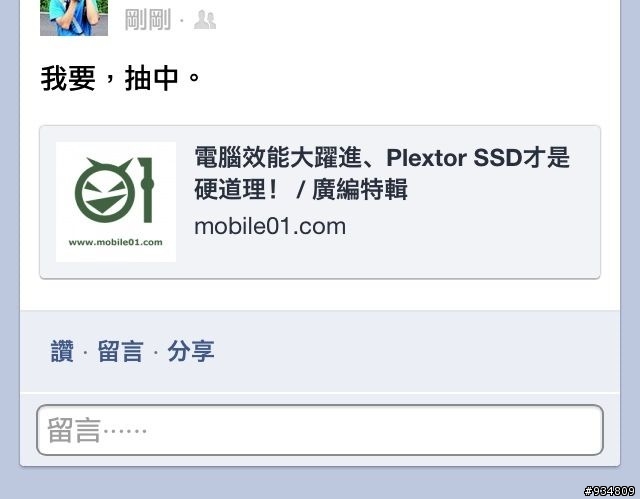Image resolution: width=640 pixels, height=499 pixels.
Task: Click the mobile01.com domain text
Action: pos(270,226)
